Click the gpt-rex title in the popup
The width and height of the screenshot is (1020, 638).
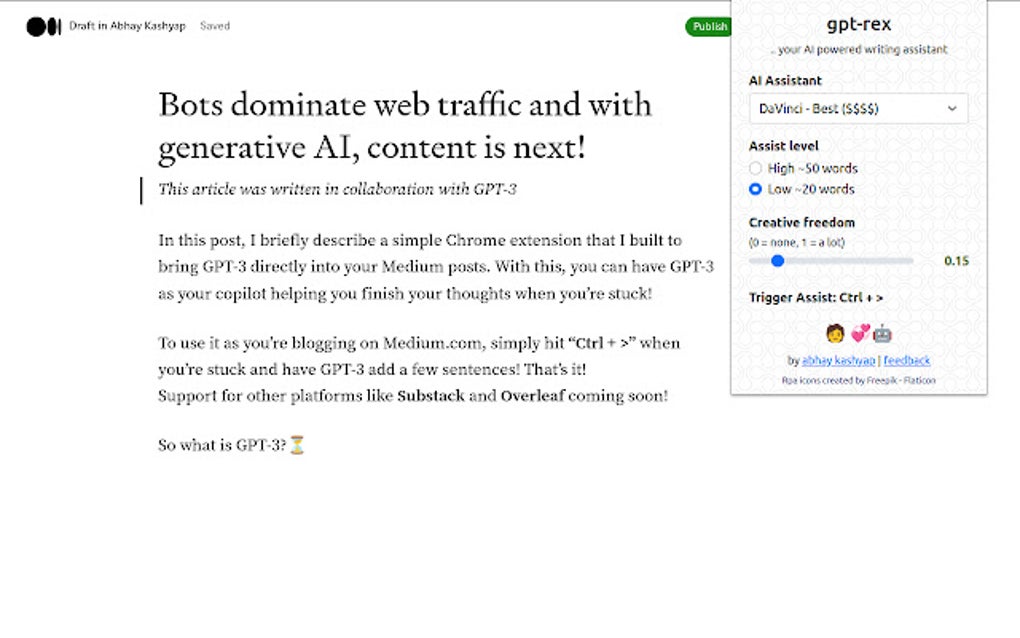(858, 24)
